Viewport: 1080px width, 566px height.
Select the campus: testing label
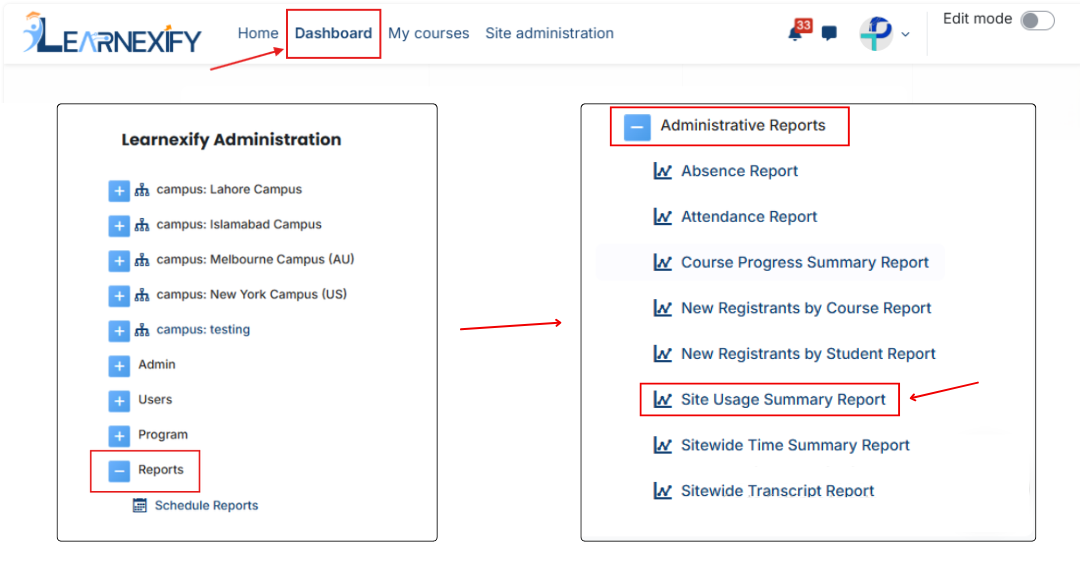click(x=203, y=330)
